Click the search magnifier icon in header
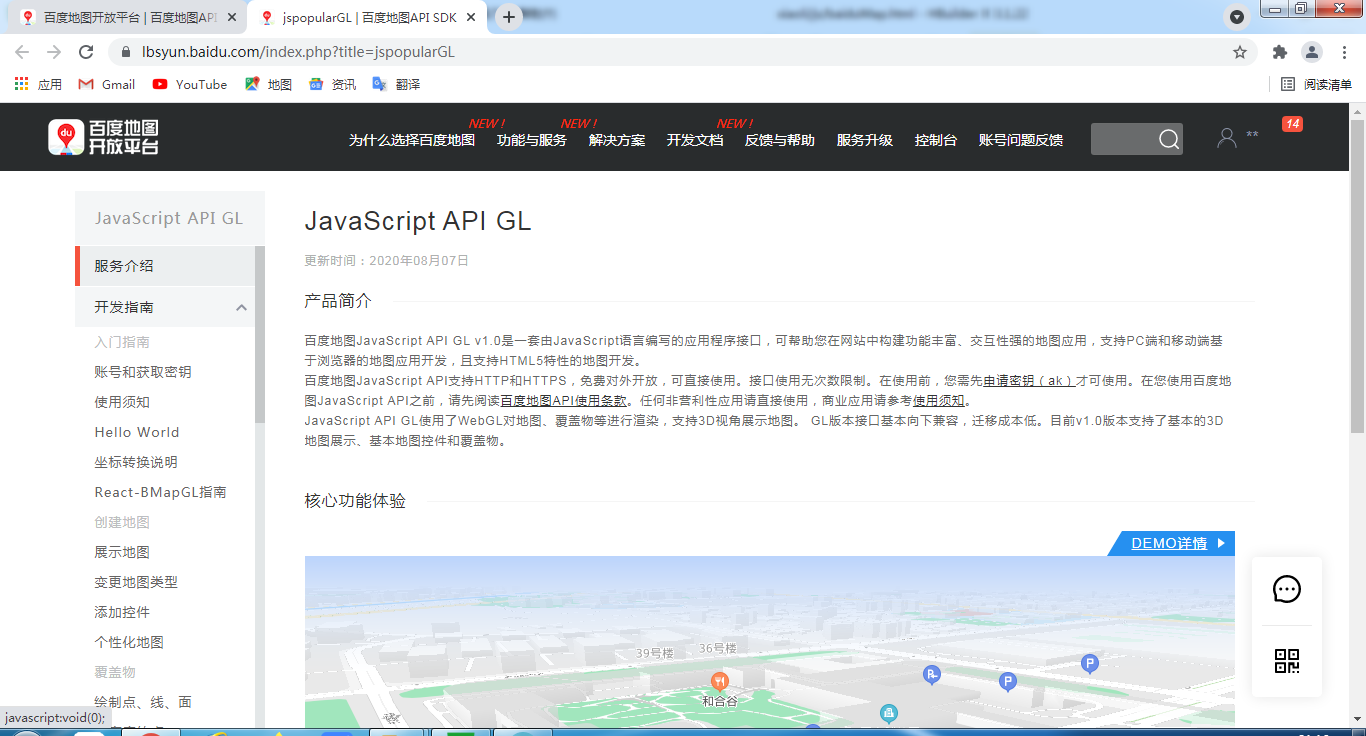The image size is (1366, 736). [x=1168, y=139]
